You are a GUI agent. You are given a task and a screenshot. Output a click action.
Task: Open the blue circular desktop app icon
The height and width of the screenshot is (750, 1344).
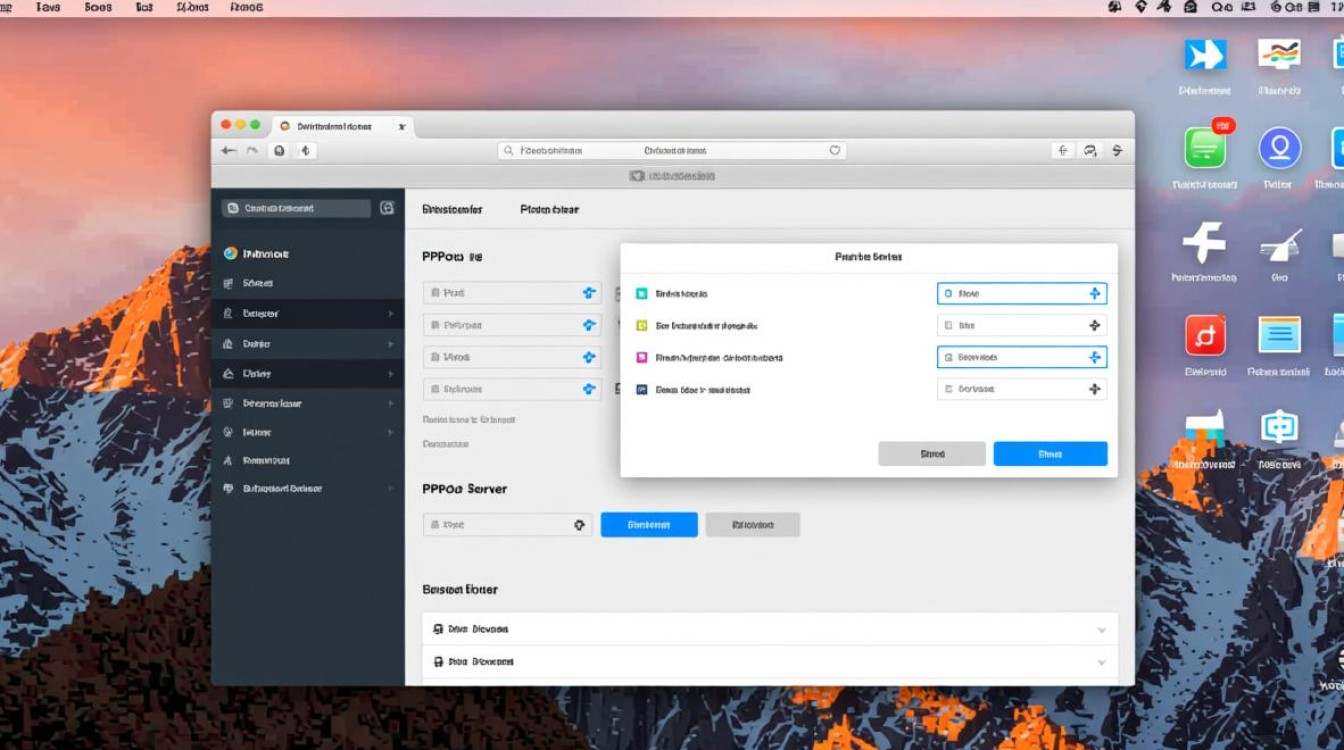click(x=1279, y=148)
